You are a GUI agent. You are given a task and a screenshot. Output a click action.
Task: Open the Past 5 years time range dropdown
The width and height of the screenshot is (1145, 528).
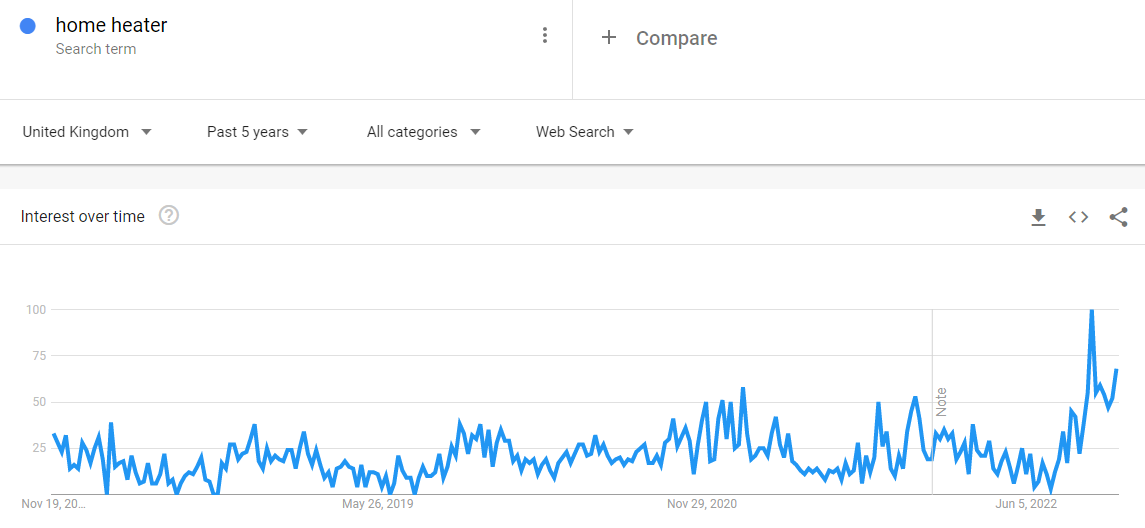[257, 132]
